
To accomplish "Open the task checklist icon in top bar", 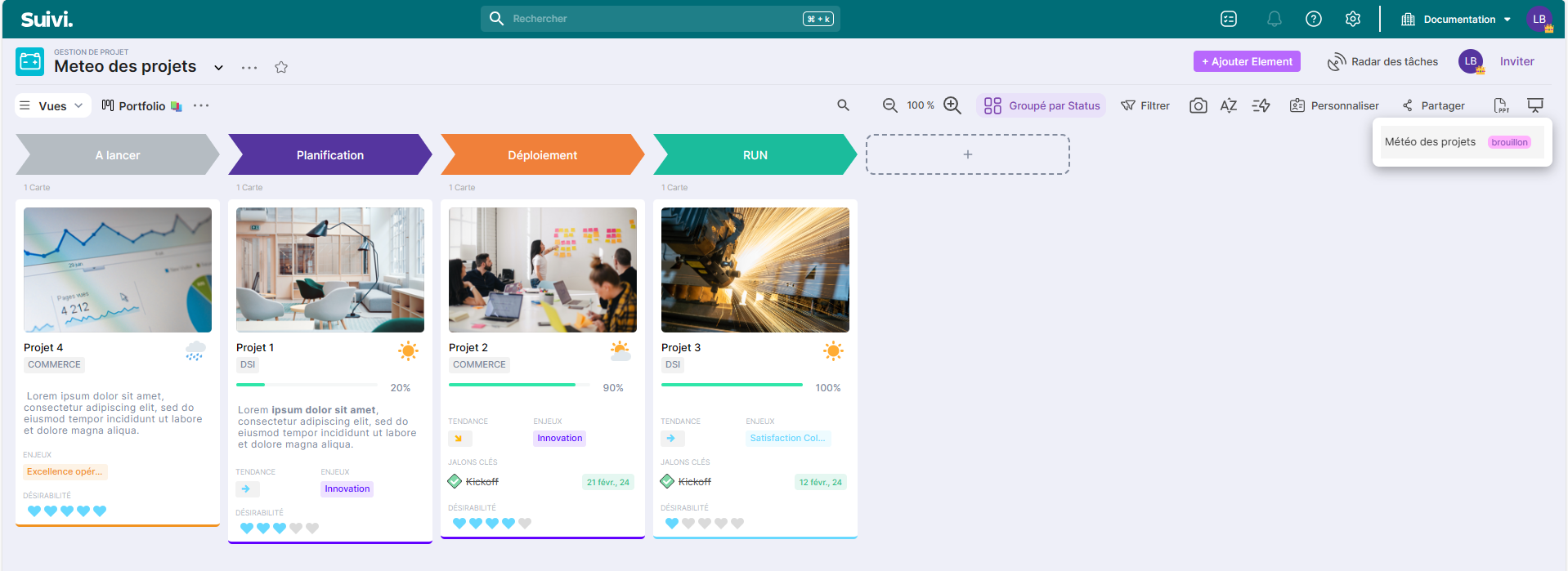I will [1229, 19].
